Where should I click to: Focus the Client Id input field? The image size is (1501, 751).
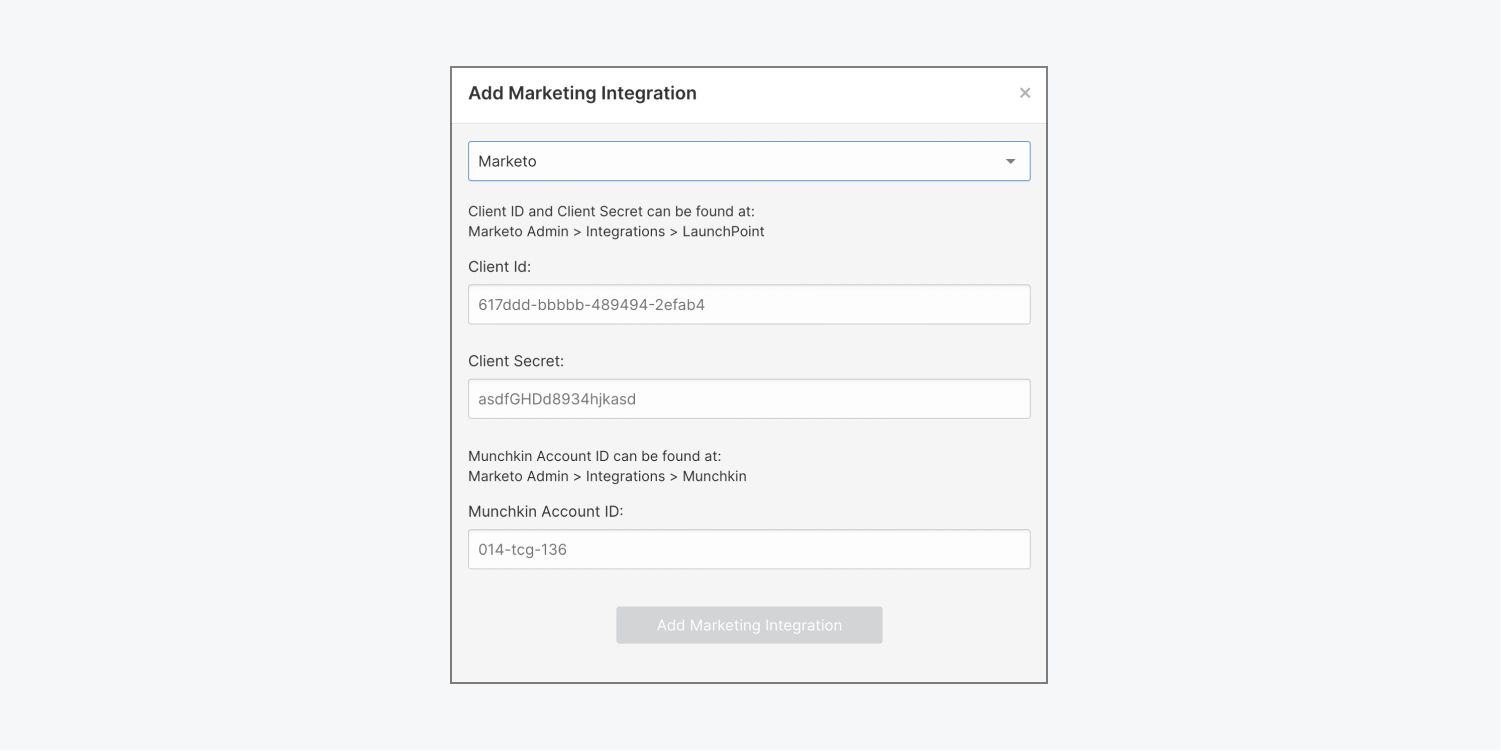click(749, 304)
